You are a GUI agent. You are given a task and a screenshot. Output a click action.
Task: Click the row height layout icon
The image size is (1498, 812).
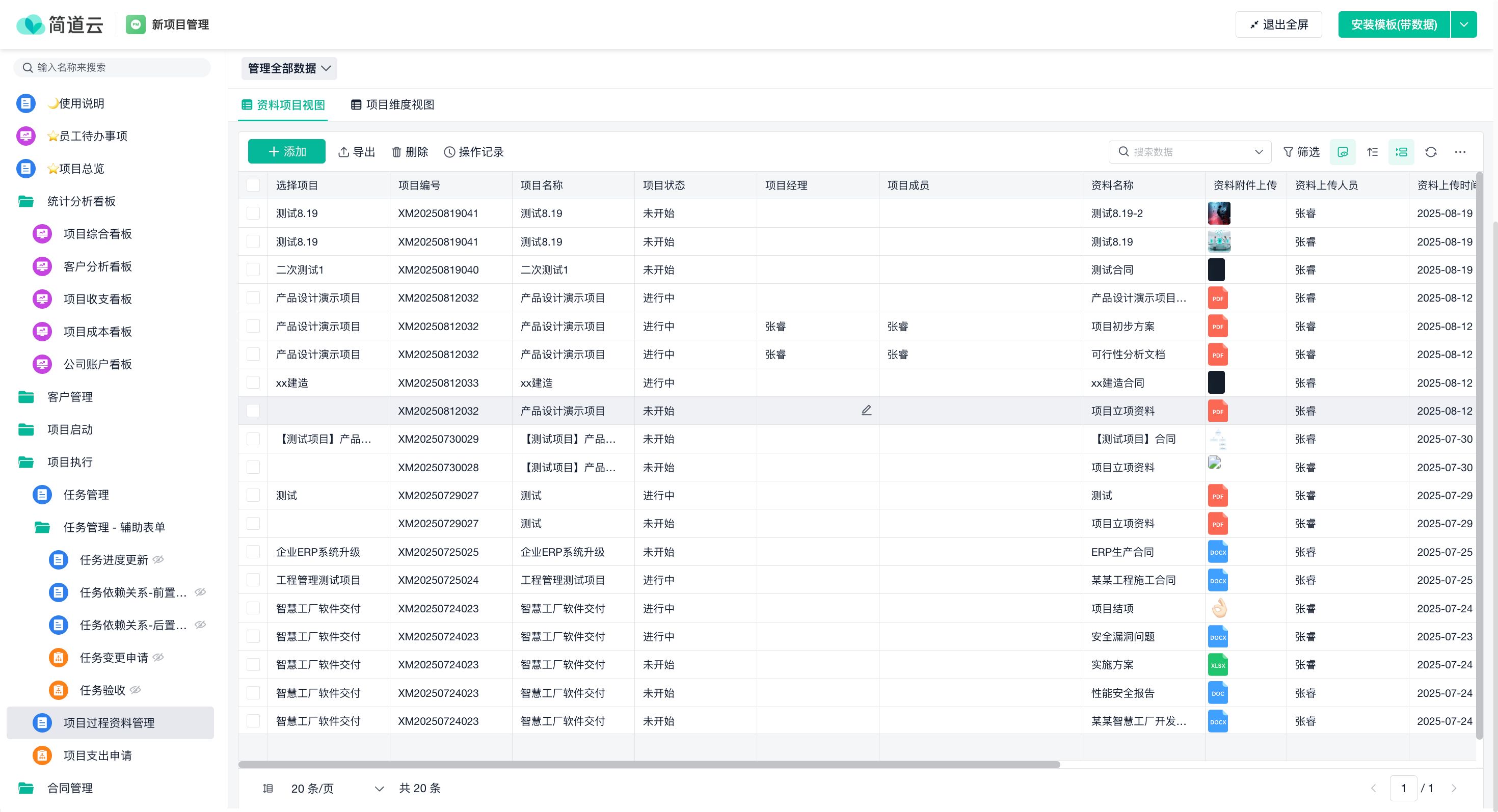point(1401,152)
